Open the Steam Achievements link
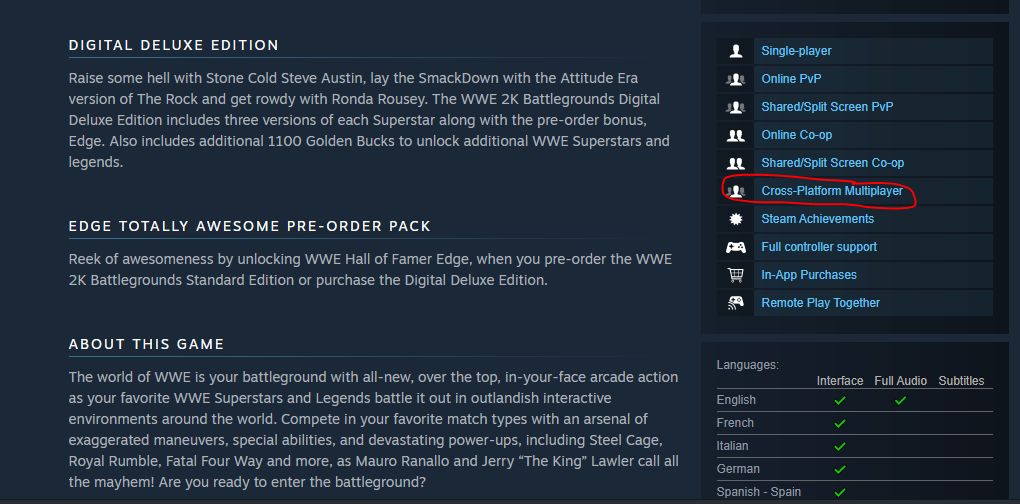 [x=818, y=219]
